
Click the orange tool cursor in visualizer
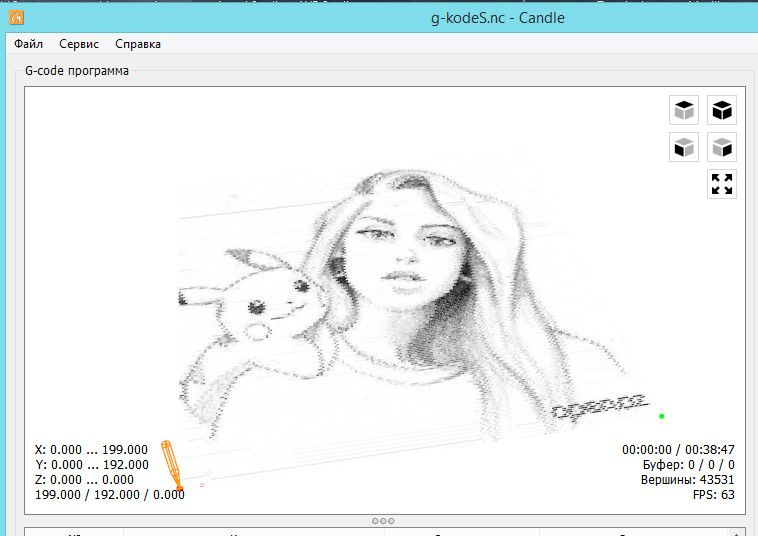pyautogui.click(x=172, y=465)
